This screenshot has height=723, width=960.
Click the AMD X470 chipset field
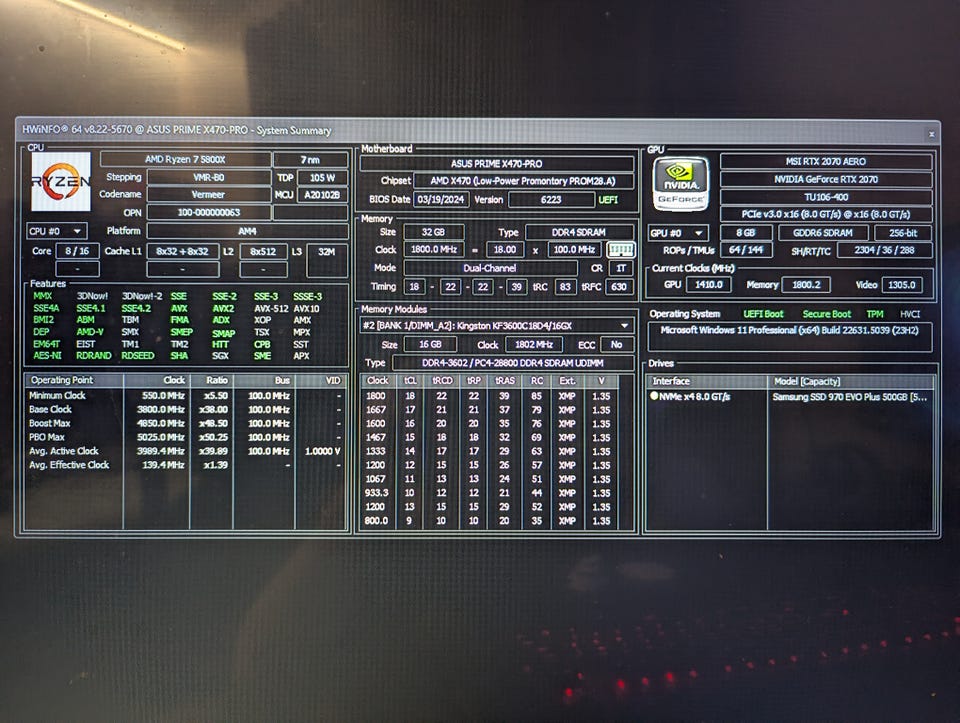click(x=523, y=181)
